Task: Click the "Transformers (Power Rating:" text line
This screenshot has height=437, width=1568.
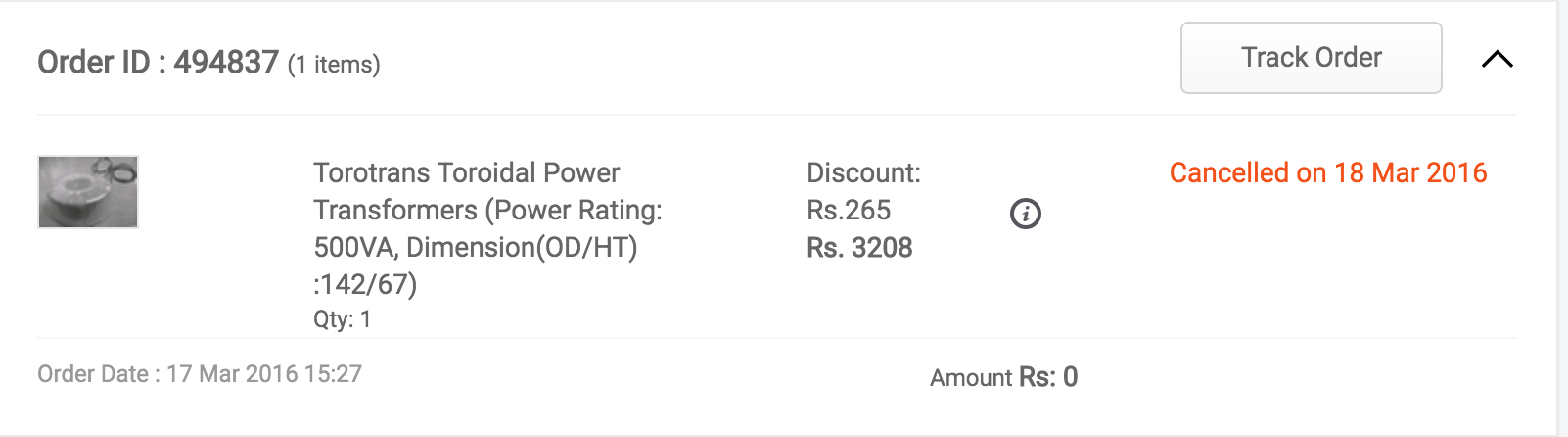Action: coord(487,211)
